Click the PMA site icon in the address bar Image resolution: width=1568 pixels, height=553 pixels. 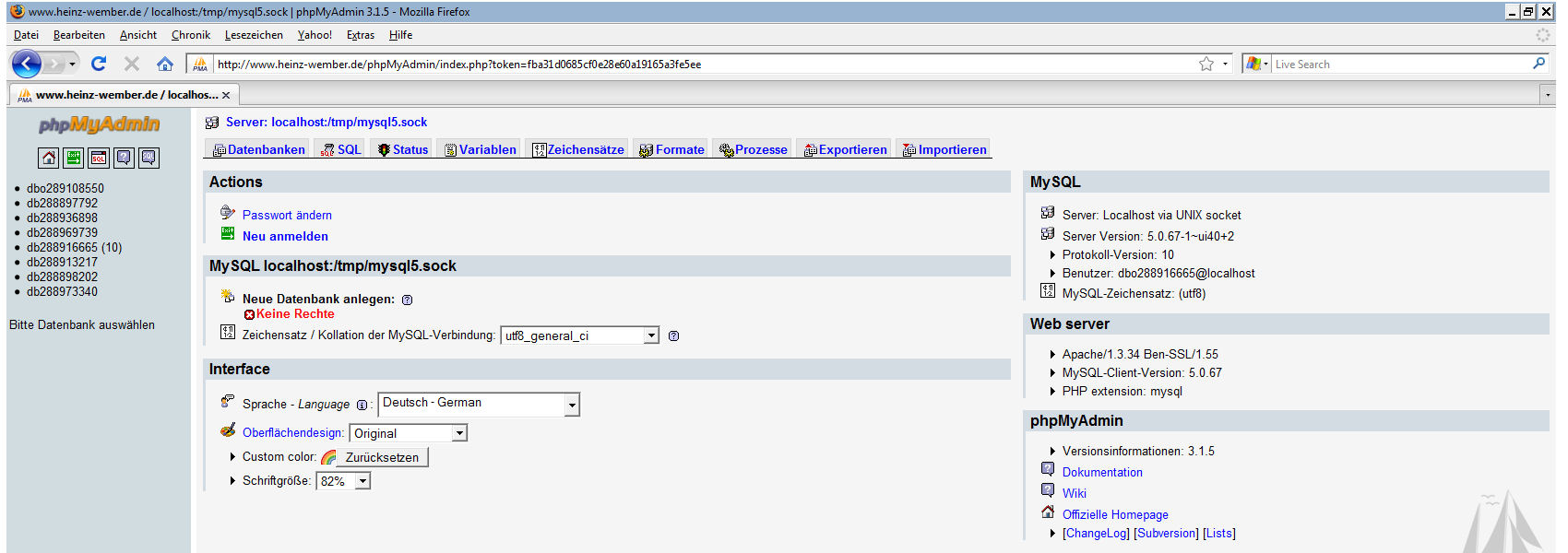pos(200,64)
